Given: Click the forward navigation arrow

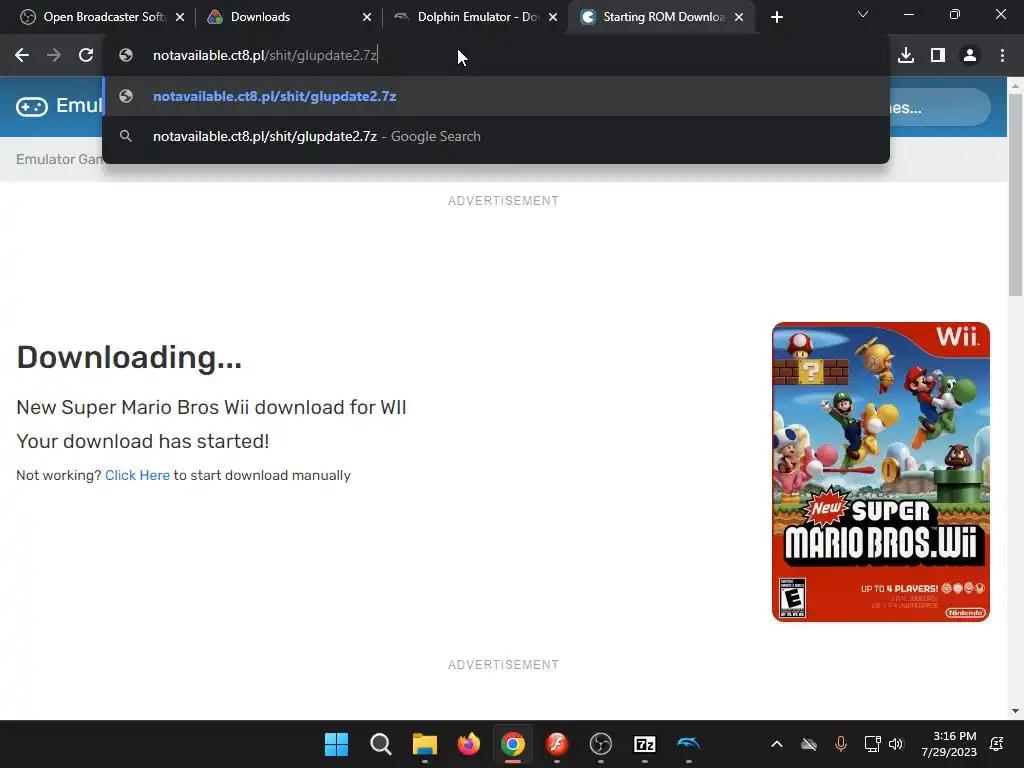Looking at the screenshot, I should [x=54, y=56].
